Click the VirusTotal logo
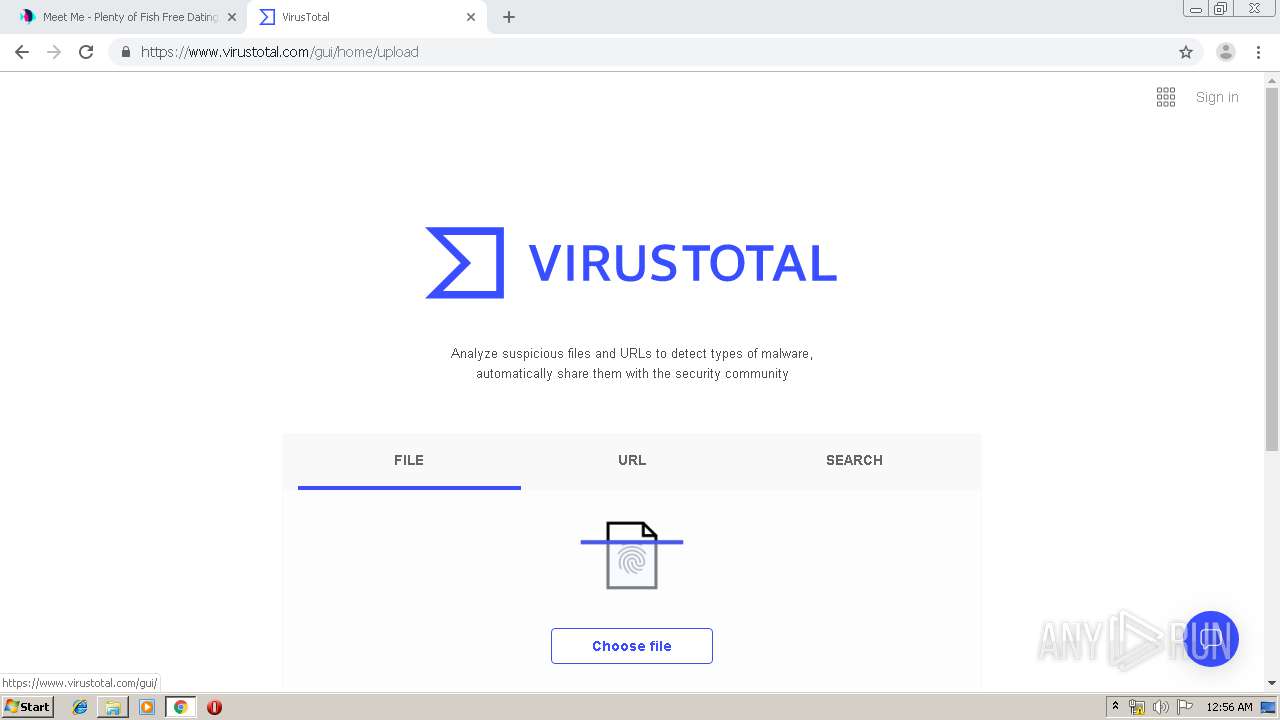Screen dimensions: 1280x720 (631, 263)
